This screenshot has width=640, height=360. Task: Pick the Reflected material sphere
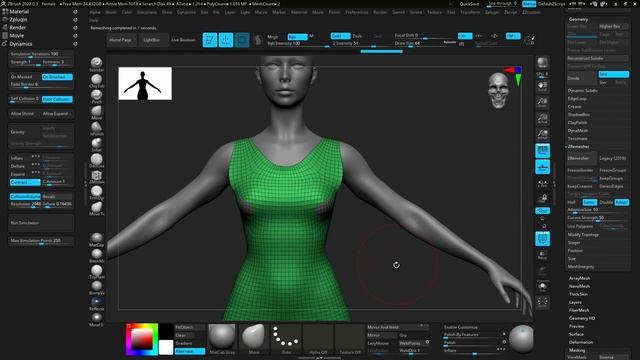click(x=96, y=302)
